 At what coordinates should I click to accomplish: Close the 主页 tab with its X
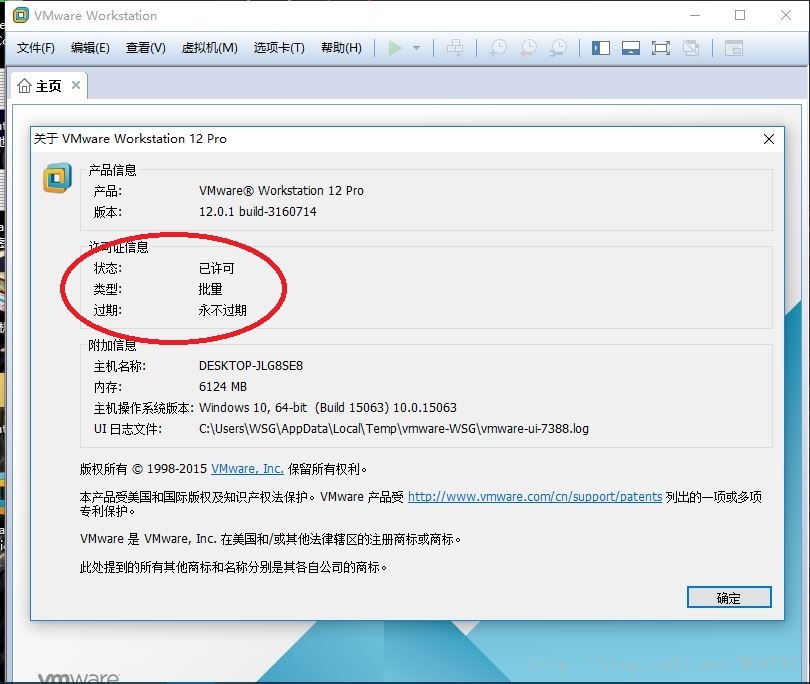76,85
